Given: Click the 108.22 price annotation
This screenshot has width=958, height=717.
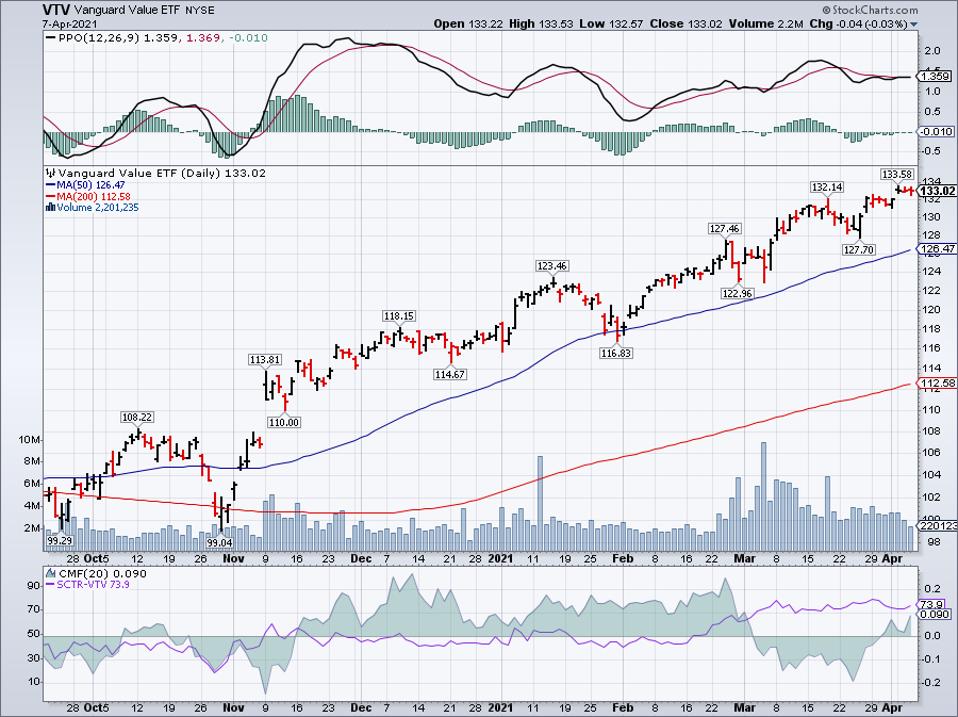Looking at the screenshot, I should click(137, 417).
